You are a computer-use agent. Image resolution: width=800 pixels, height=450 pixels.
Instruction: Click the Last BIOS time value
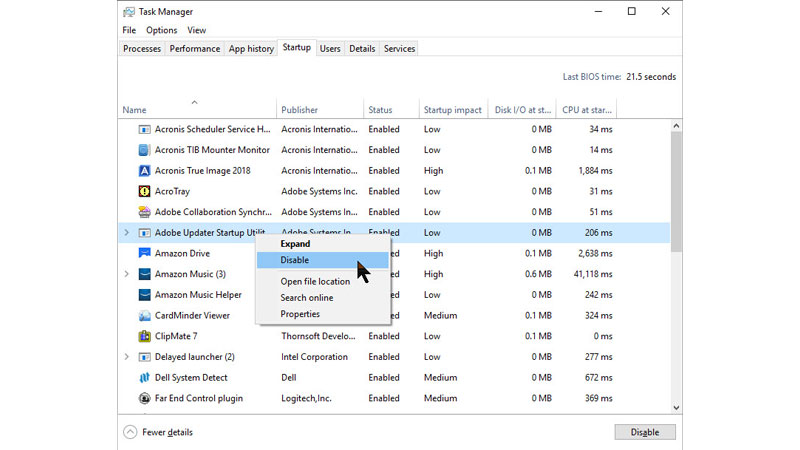point(651,77)
